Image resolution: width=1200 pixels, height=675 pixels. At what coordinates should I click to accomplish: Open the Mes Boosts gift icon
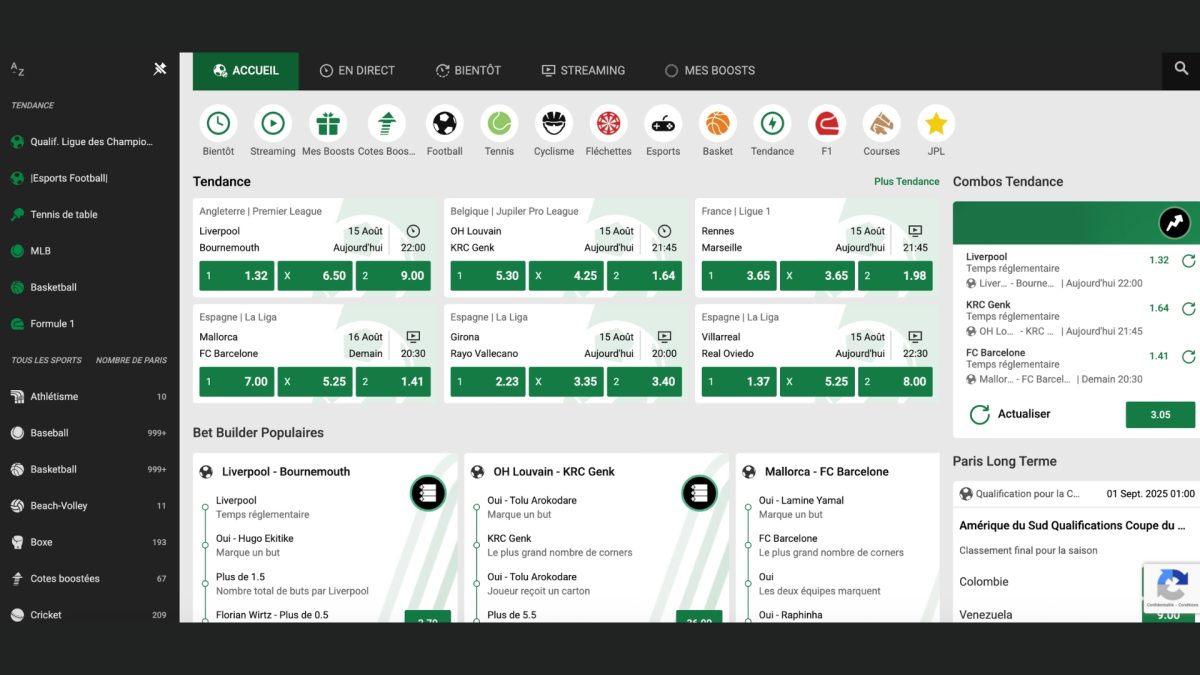coord(328,123)
